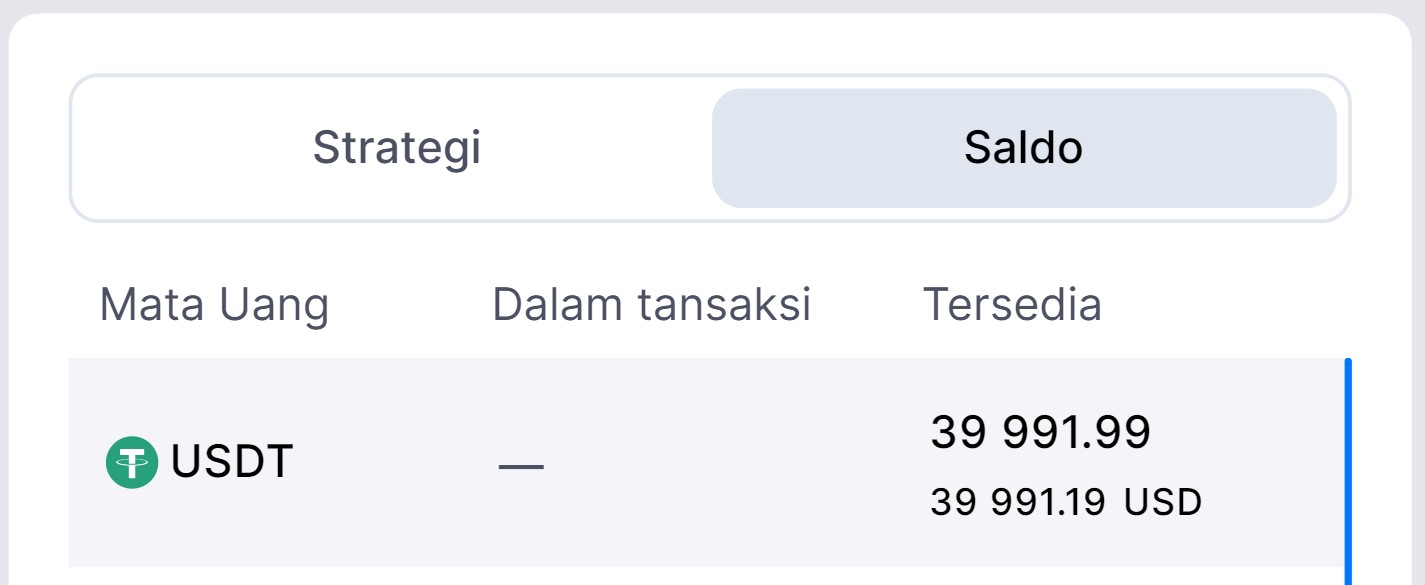Click the dash under Dalam tansaksi
1425x585 pixels.
[521, 466]
